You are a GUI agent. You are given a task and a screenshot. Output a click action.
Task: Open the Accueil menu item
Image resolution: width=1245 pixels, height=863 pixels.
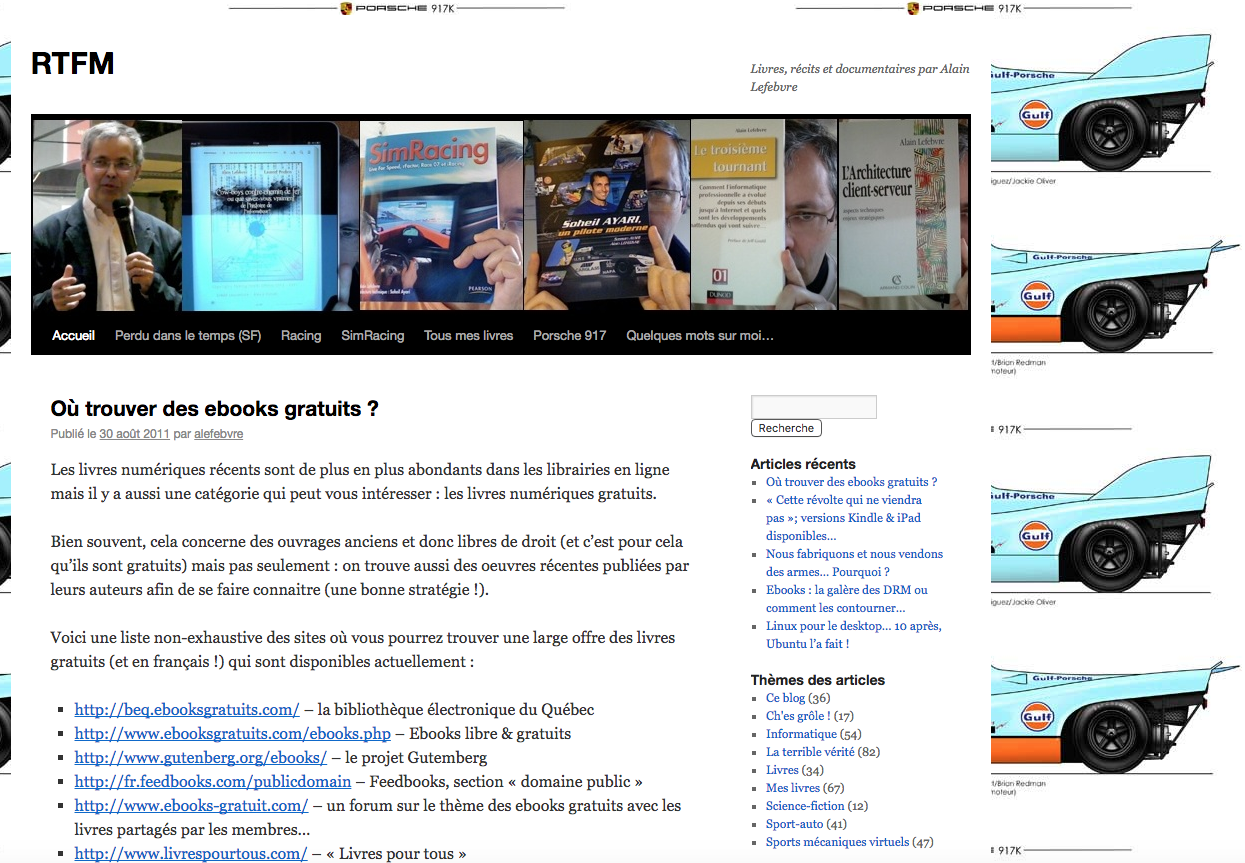click(x=73, y=336)
